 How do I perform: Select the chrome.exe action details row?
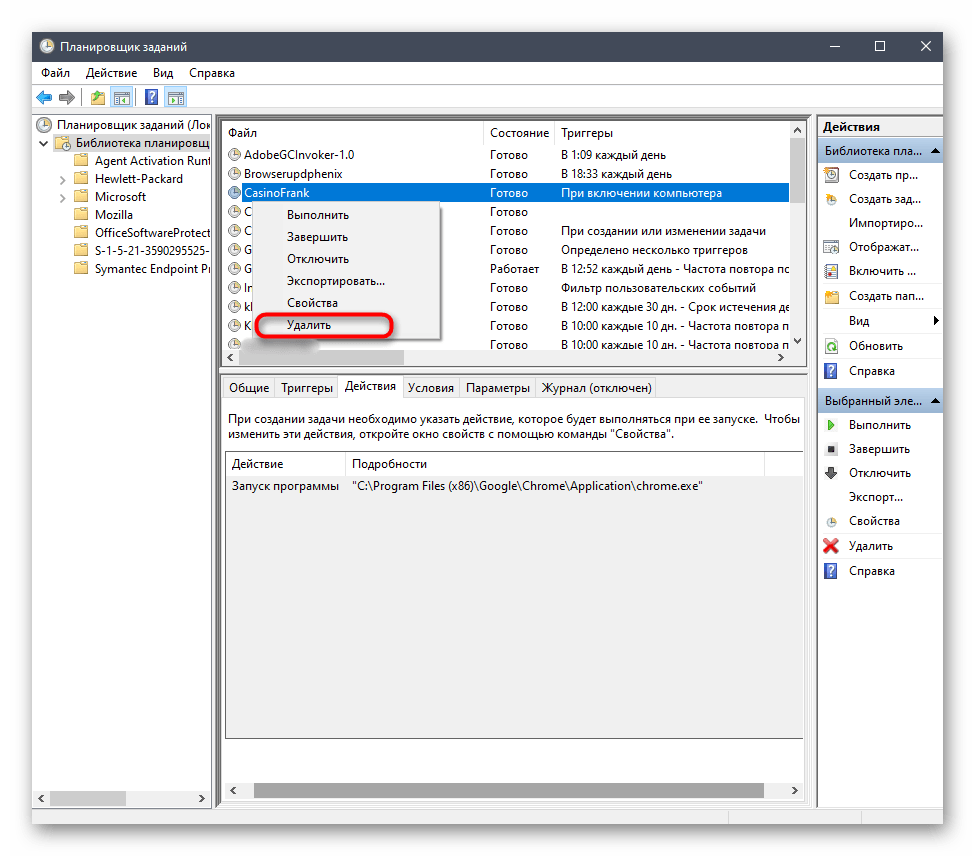[514, 486]
